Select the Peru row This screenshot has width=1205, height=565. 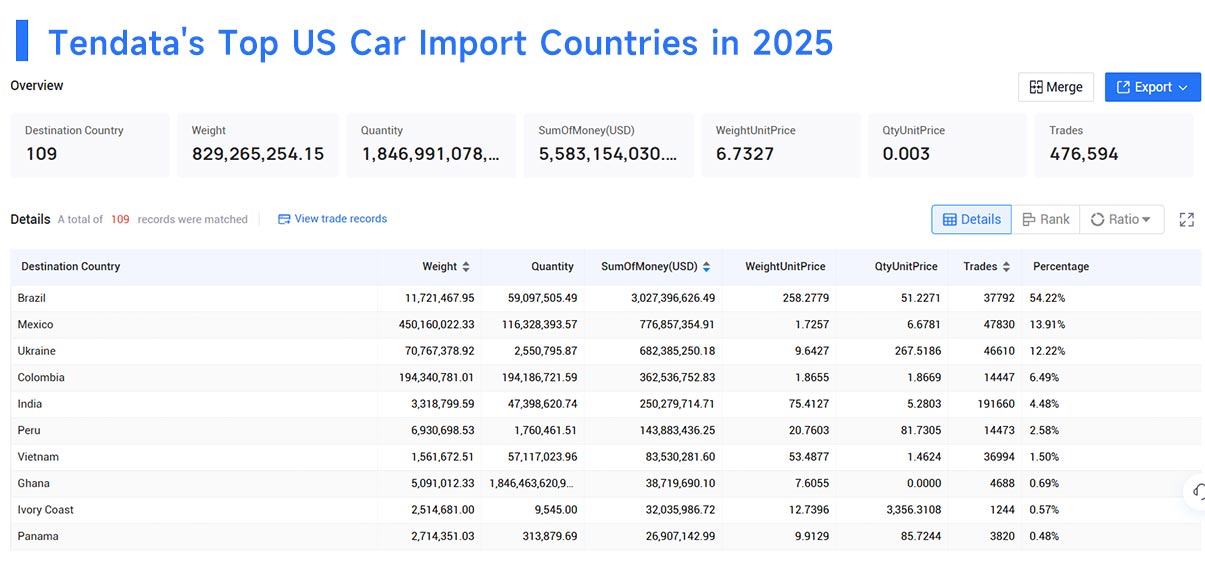pyautogui.click(x=606, y=430)
